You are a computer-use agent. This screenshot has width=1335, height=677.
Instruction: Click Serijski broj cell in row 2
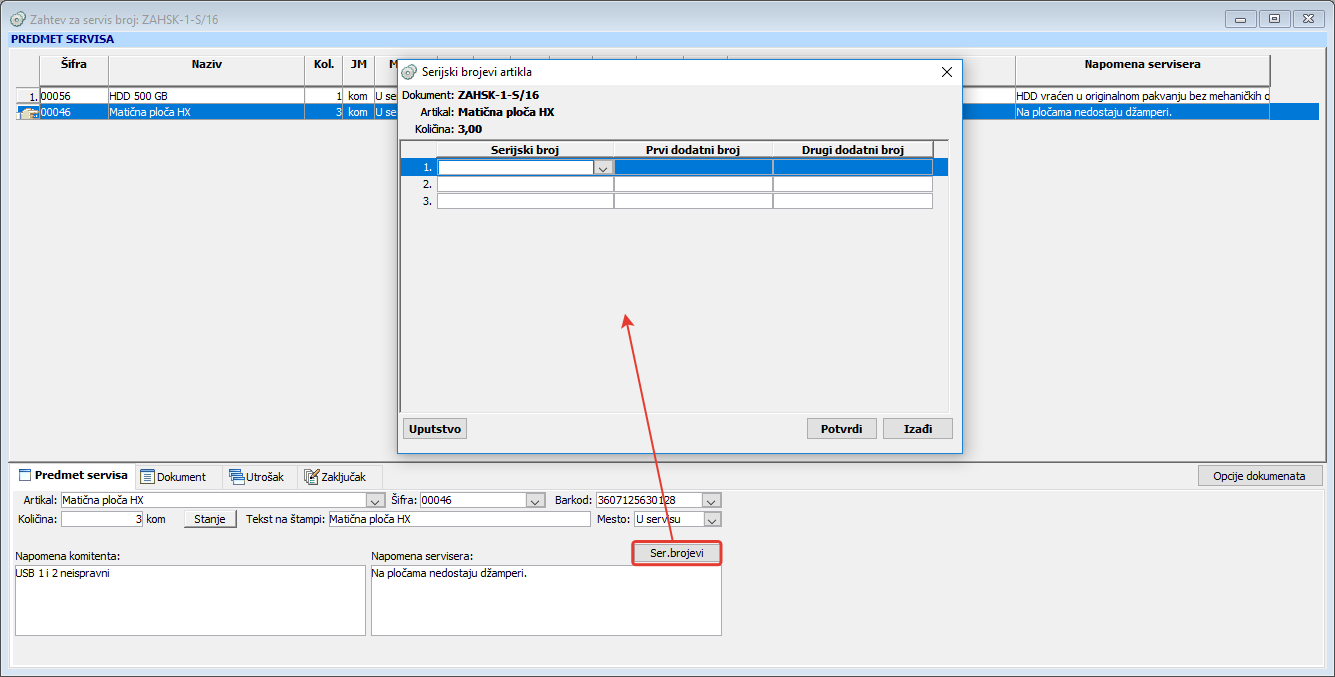[x=525, y=184]
